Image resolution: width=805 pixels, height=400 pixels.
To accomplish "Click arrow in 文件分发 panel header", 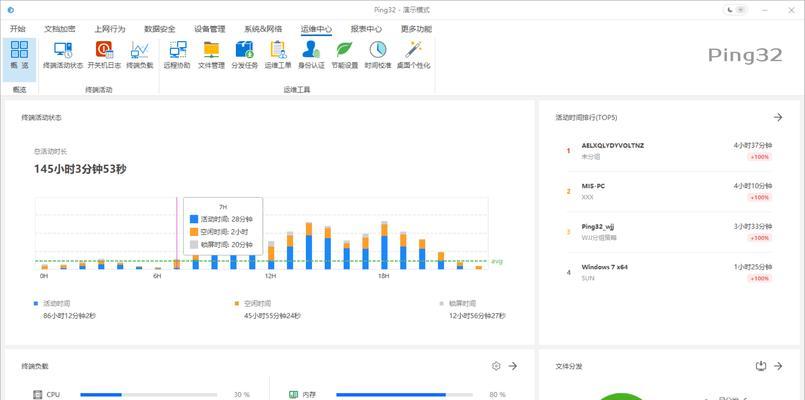I will (778, 366).
